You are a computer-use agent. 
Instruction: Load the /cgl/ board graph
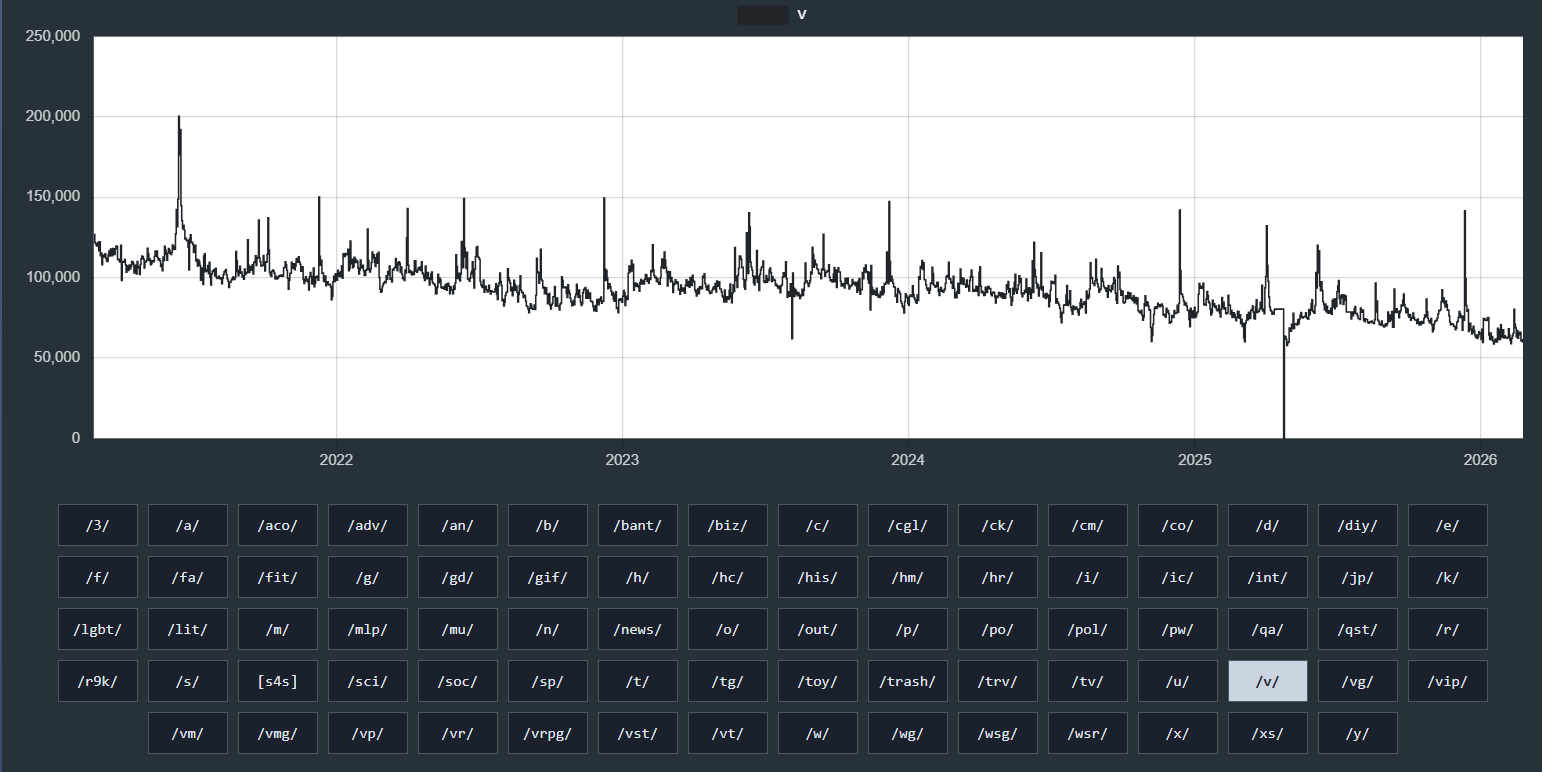tap(908, 525)
